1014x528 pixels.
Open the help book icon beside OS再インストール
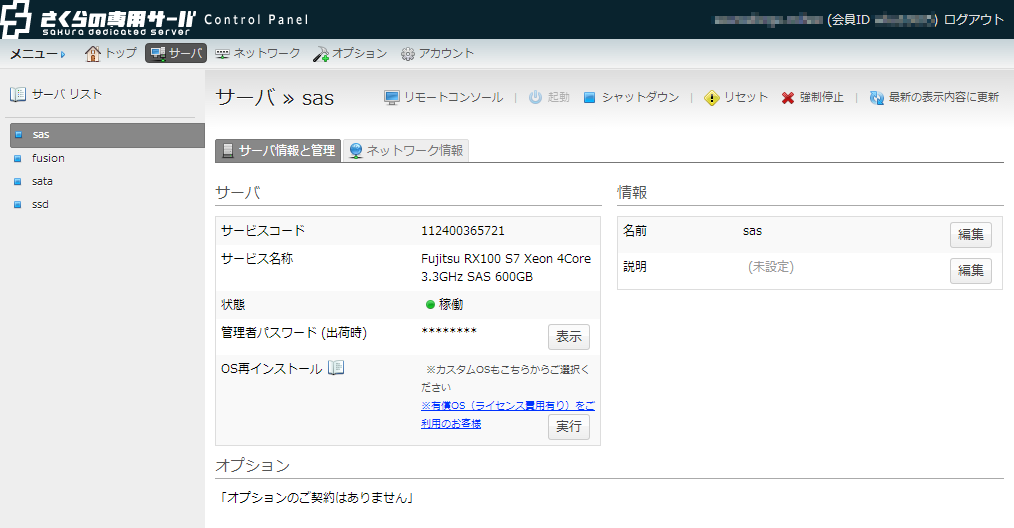pyautogui.click(x=336, y=368)
